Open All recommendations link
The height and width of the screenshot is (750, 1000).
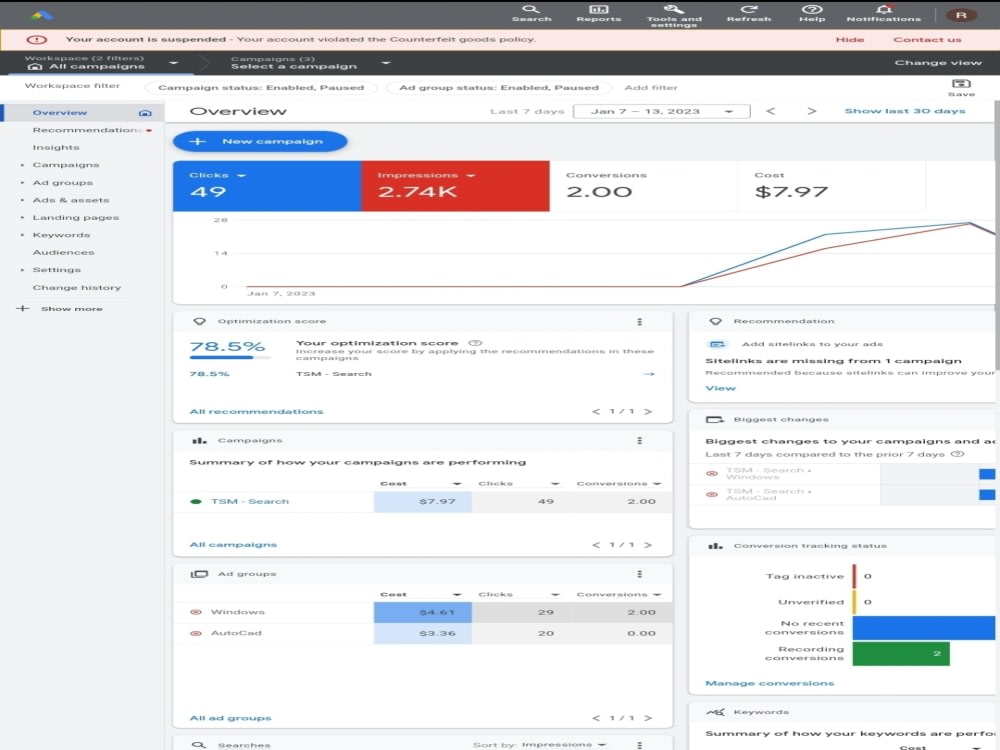pos(256,412)
